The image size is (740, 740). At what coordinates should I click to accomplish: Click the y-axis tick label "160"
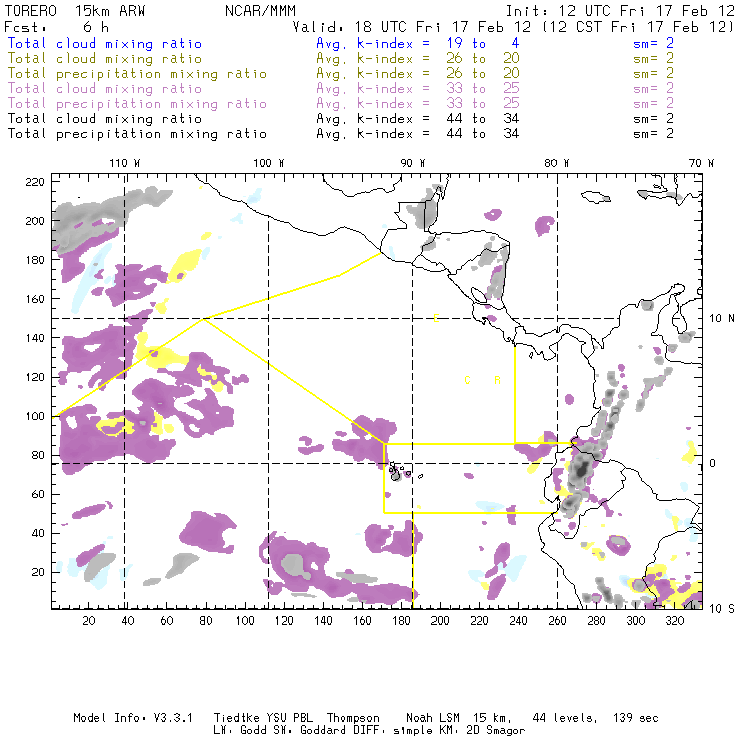35,299
